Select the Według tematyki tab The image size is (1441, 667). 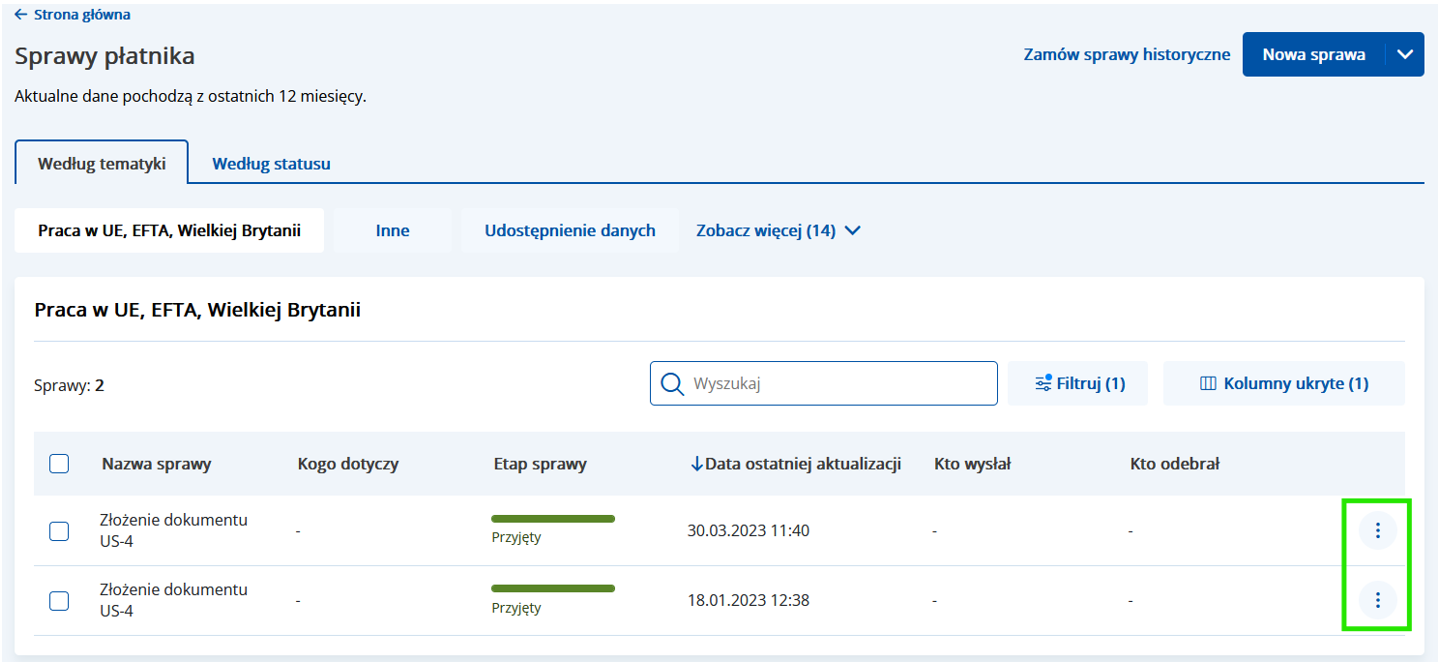coord(102,163)
